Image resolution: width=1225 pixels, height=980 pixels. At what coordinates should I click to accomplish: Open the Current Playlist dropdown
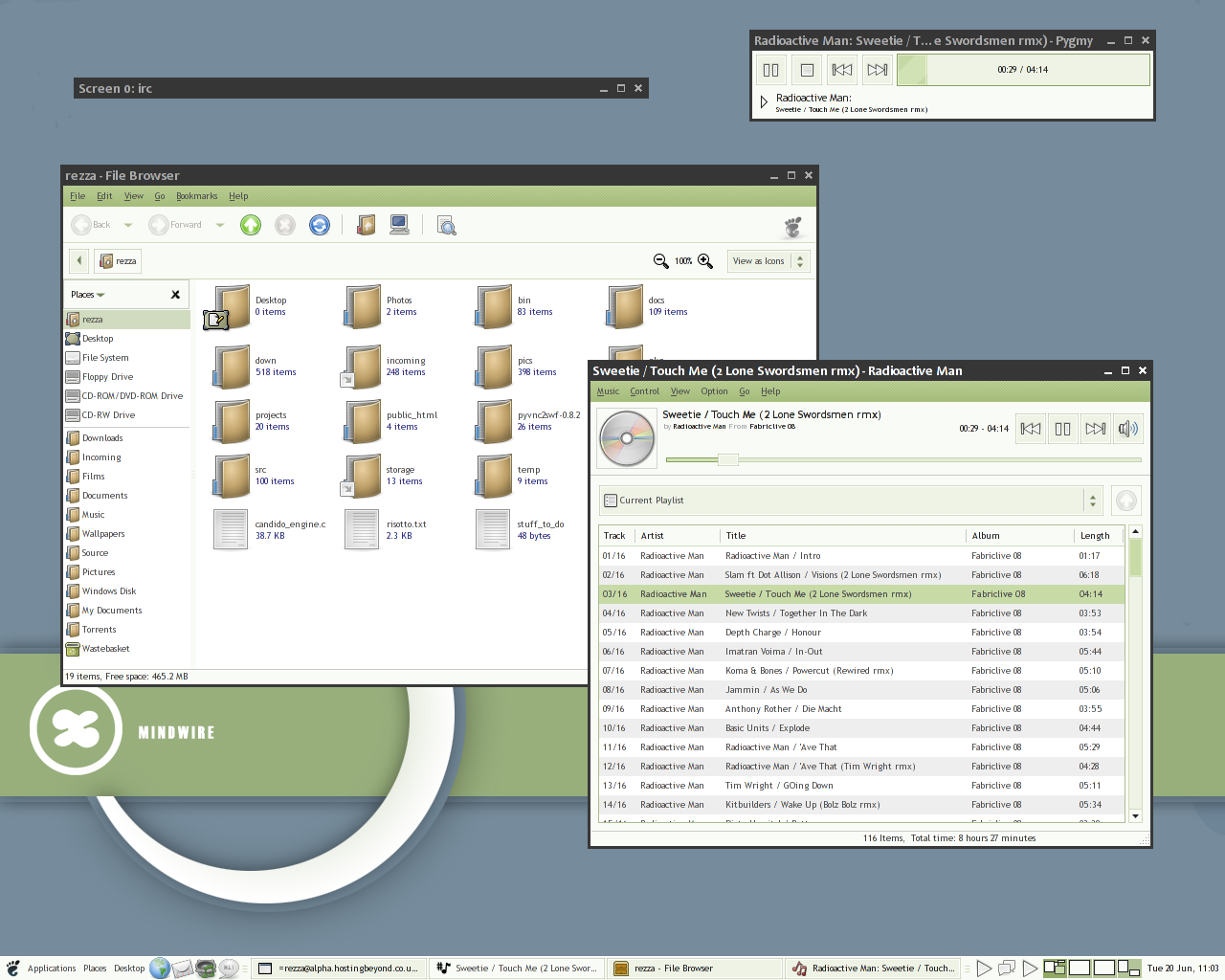(851, 501)
